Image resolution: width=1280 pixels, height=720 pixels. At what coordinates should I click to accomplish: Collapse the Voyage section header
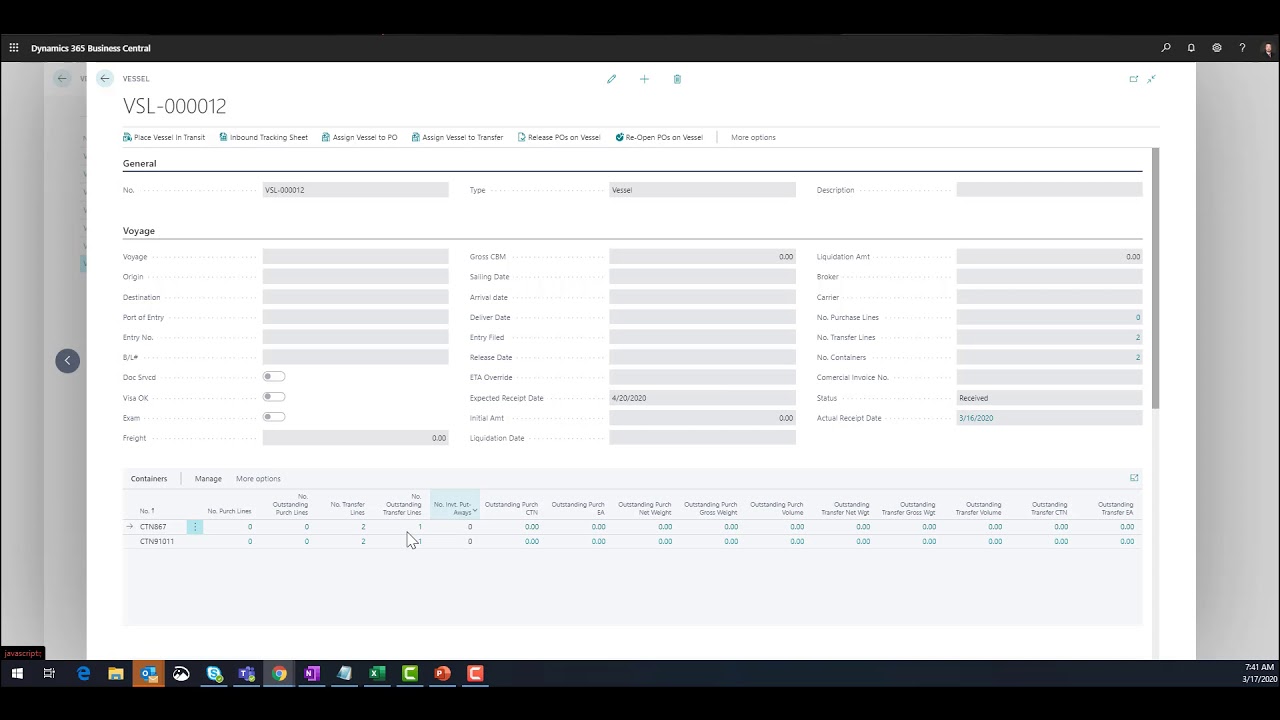coord(139,231)
